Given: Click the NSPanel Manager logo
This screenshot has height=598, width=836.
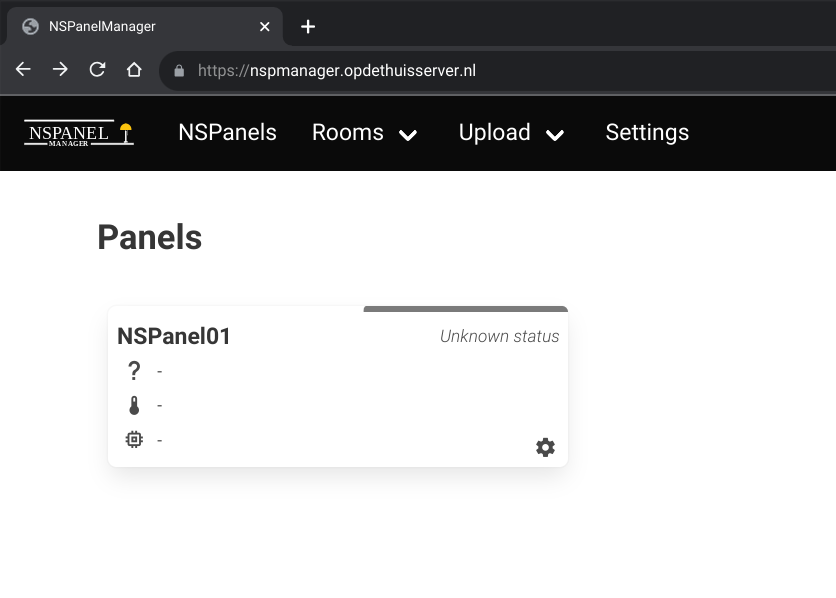Looking at the screenshot, I should pyautogui.click(x=78, y=132).
